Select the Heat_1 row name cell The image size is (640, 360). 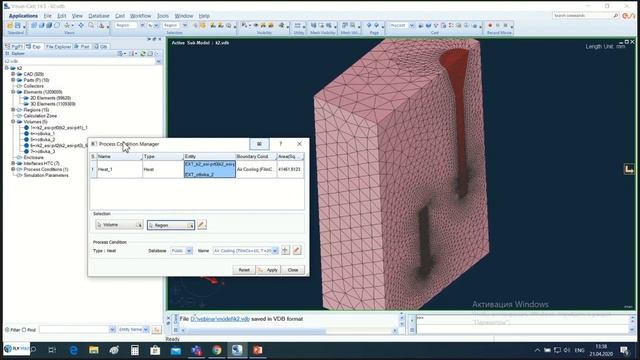pos(120,169)
